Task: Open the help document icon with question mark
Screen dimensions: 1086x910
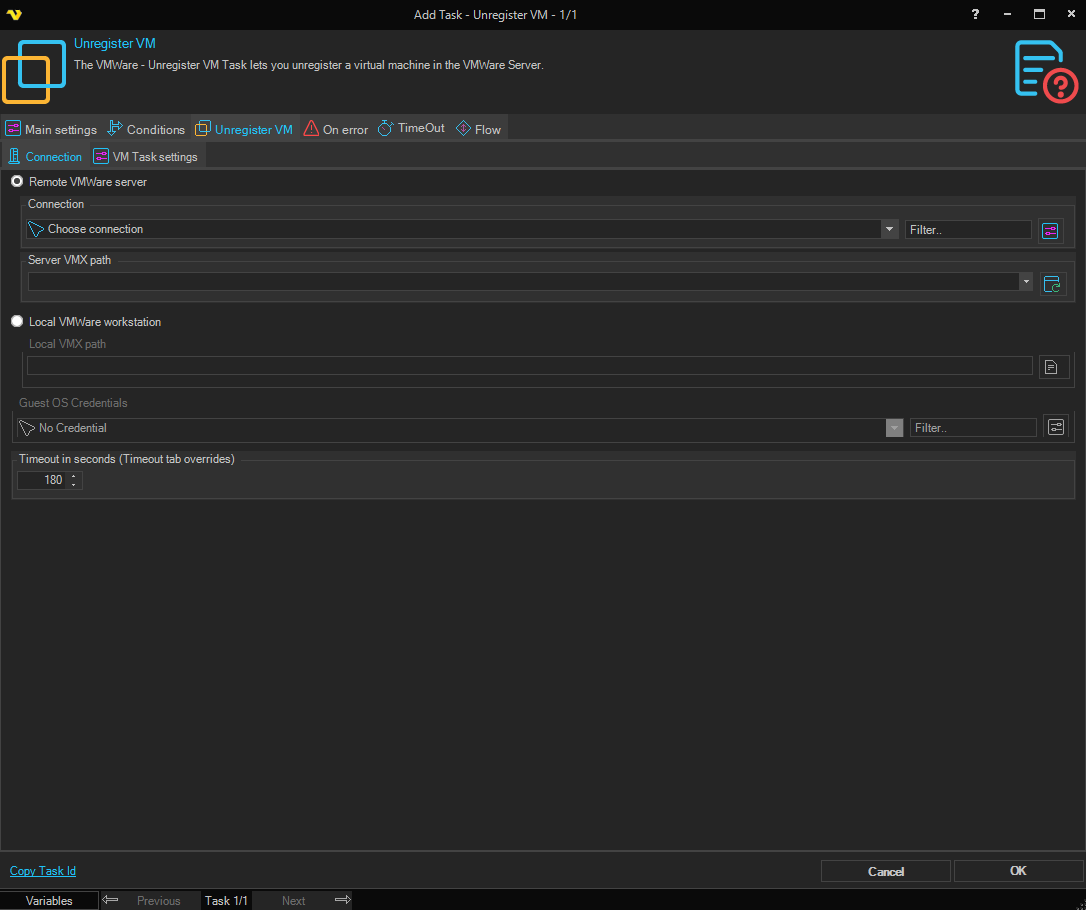Action: (x=1045, y=71)
